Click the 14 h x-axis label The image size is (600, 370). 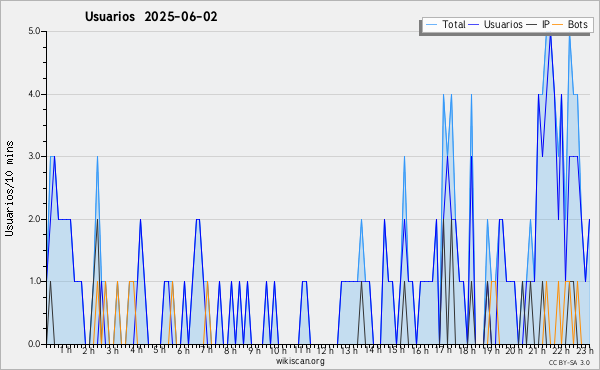(x=373, y=350)
